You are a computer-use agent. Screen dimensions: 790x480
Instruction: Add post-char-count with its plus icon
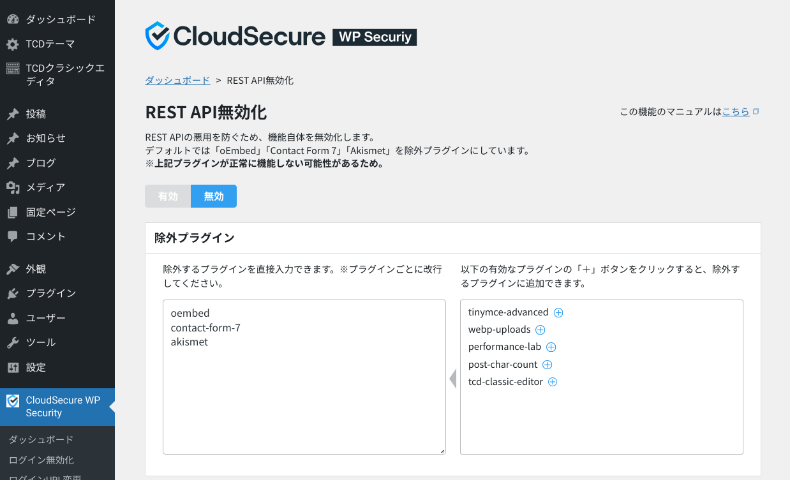[x=547, y=365]
